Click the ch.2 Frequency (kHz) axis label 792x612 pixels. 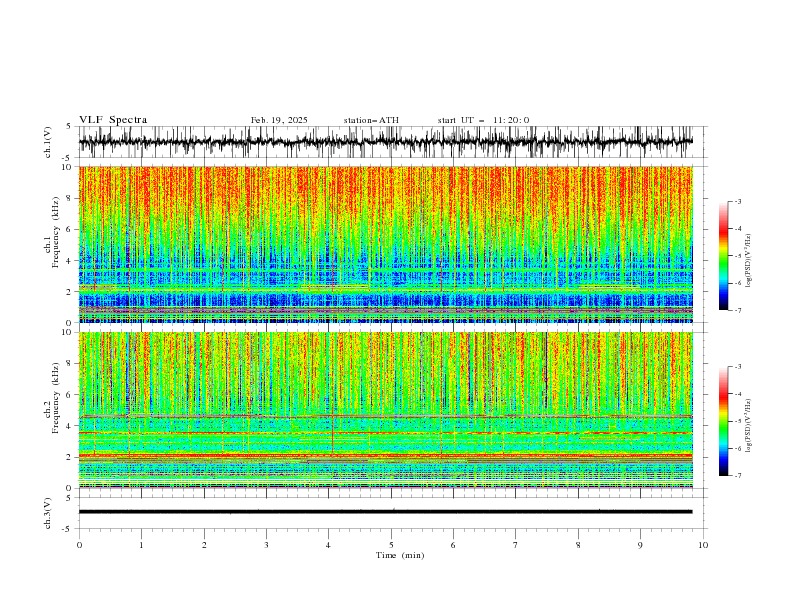[x=52, y=398]
